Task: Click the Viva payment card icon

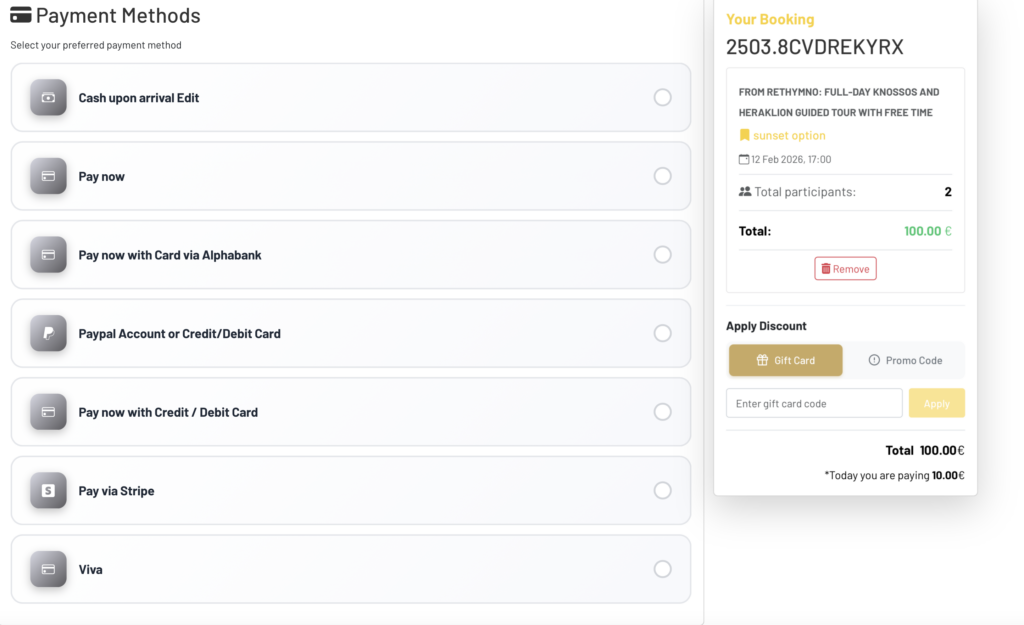Action: pos(48,569)
